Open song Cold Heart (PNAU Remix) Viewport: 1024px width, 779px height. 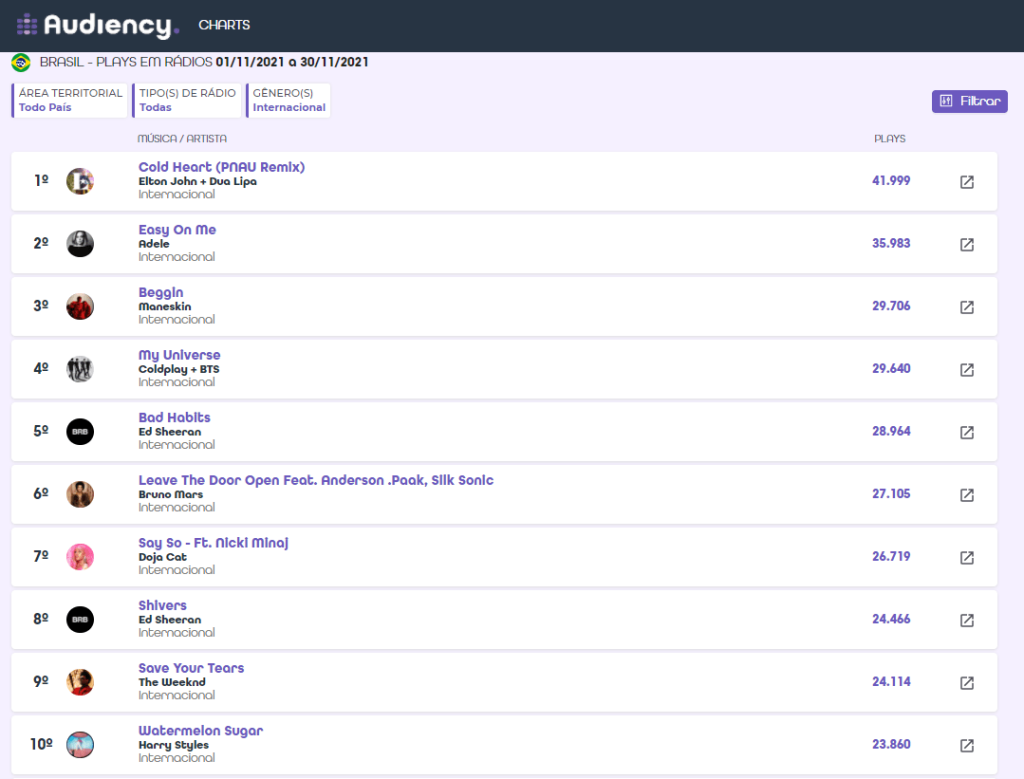pos(221,167)
